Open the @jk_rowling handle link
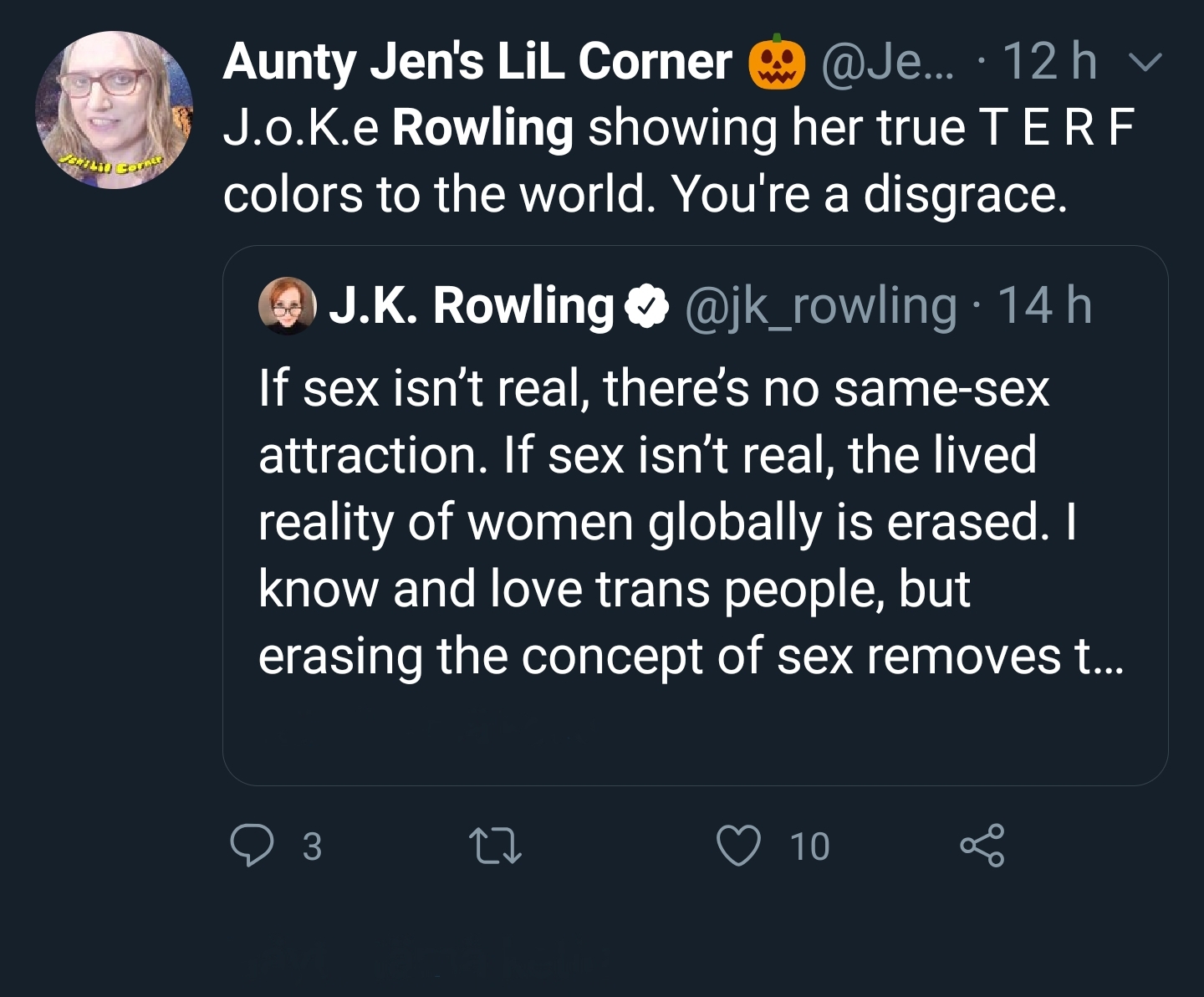 point(821,306)
